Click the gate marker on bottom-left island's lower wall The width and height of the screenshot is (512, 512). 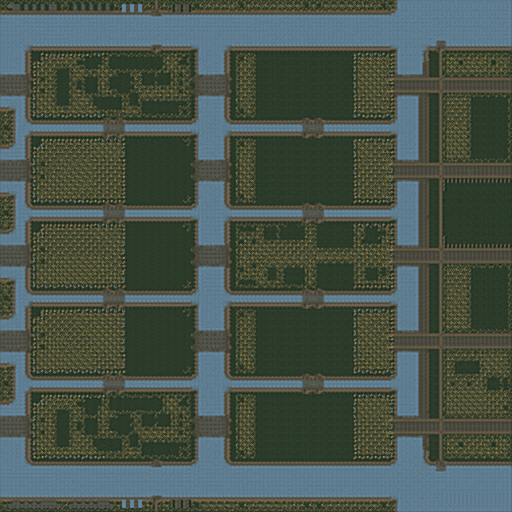pyautogui.click(x=156, y=463)
